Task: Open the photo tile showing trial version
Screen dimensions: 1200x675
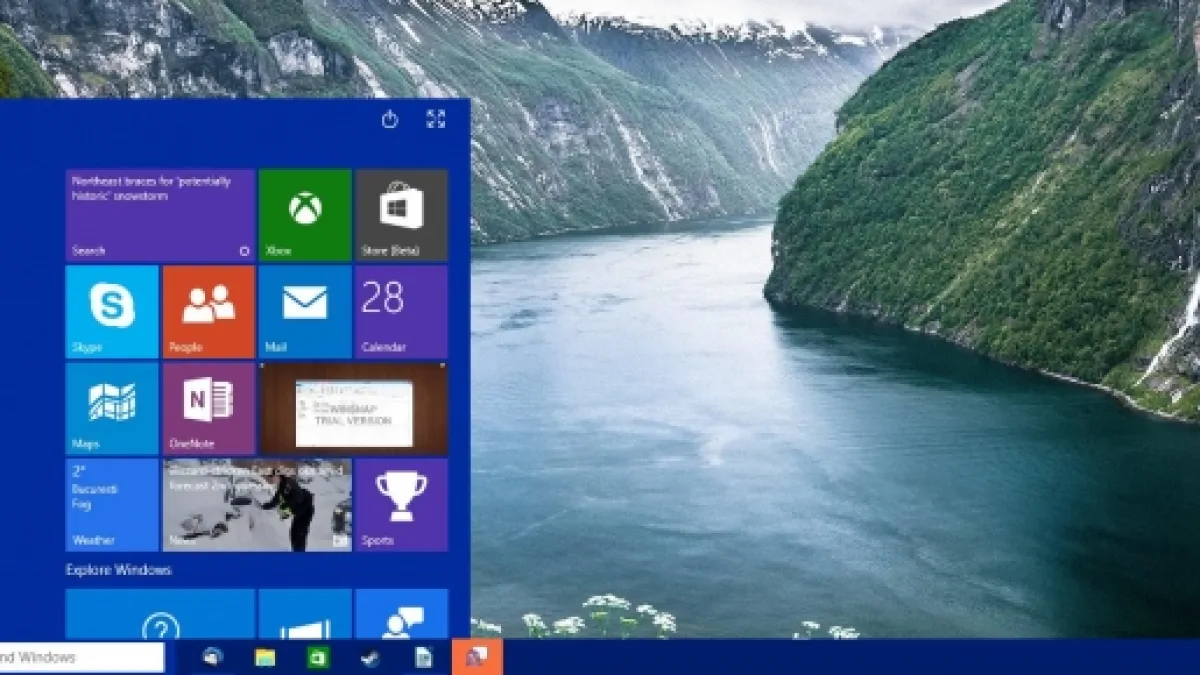Action: (353, 408)
